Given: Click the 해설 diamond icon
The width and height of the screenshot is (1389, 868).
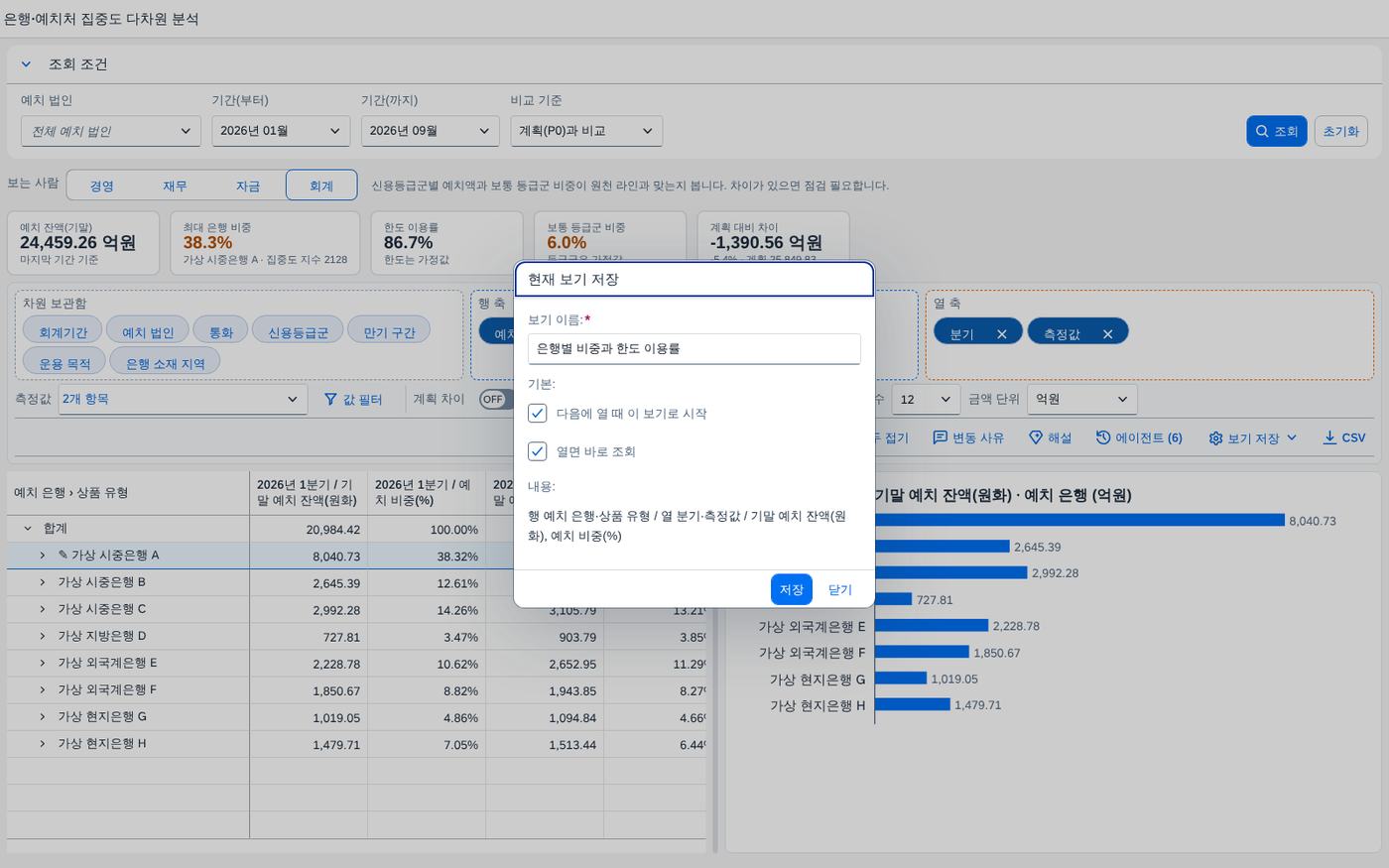Looking at the screenshot, I should (x=1036, y=437).
